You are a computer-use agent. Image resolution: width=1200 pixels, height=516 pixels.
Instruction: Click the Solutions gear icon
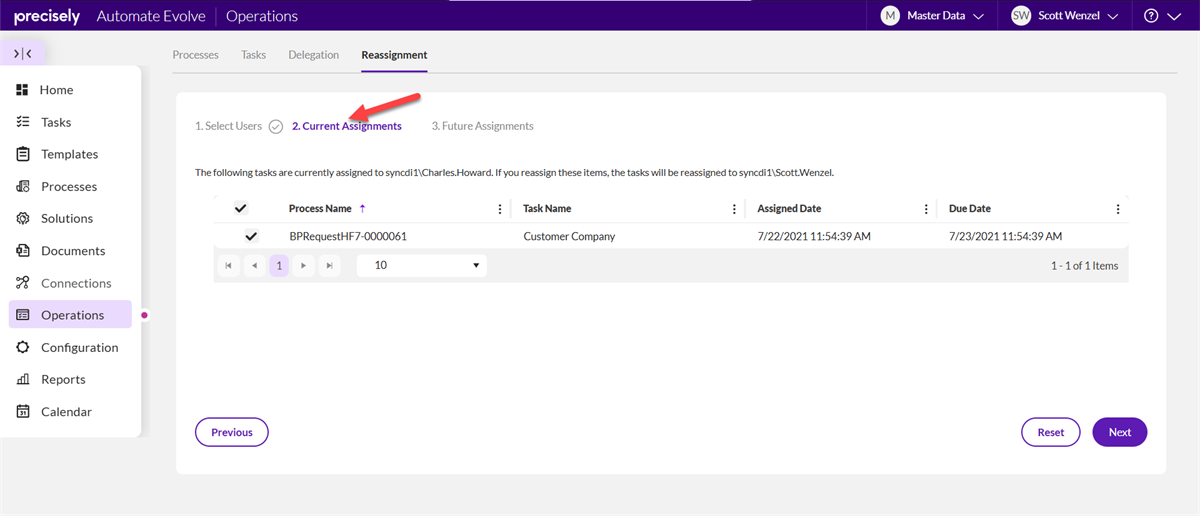[22, 218]
